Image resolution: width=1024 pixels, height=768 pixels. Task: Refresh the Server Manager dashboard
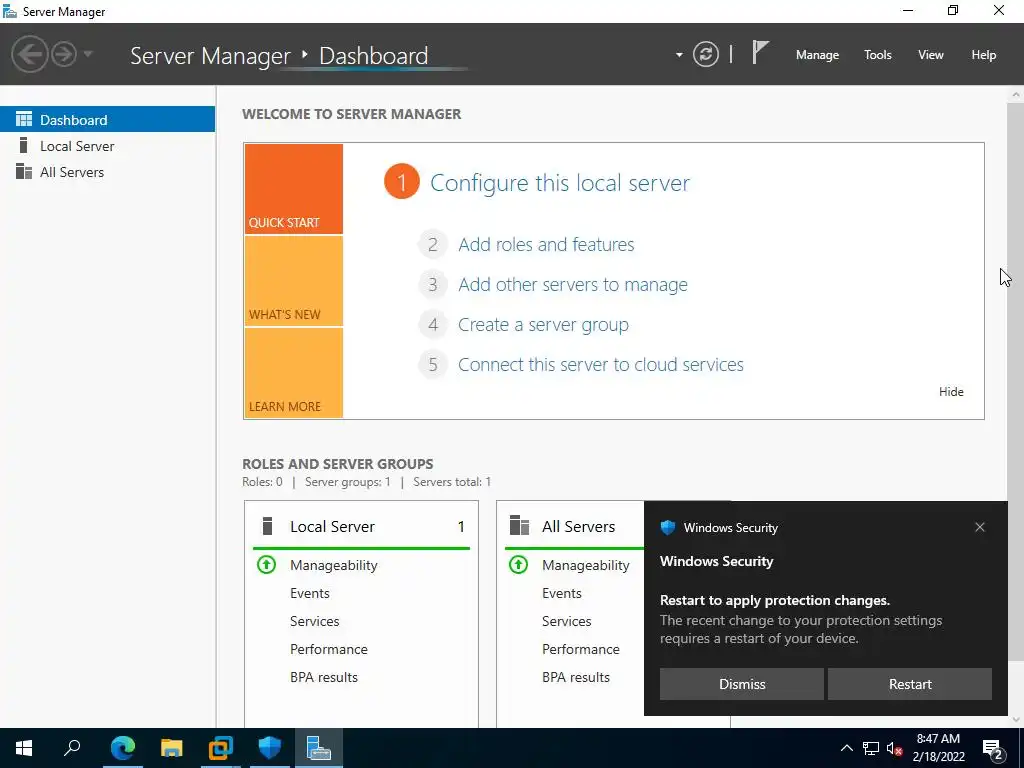705,54
